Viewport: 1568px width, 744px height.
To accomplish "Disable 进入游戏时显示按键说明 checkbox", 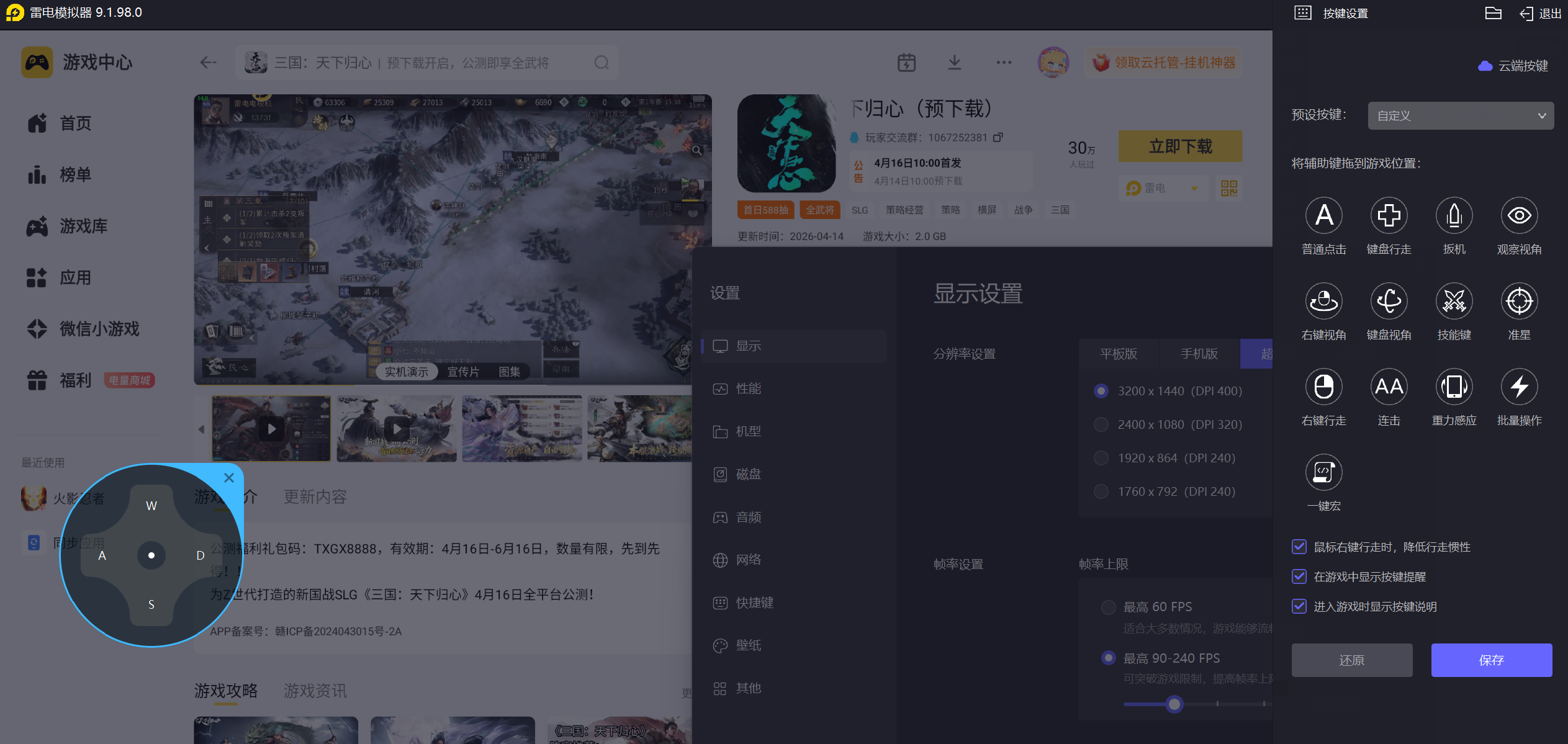I will click(1299, 606).
